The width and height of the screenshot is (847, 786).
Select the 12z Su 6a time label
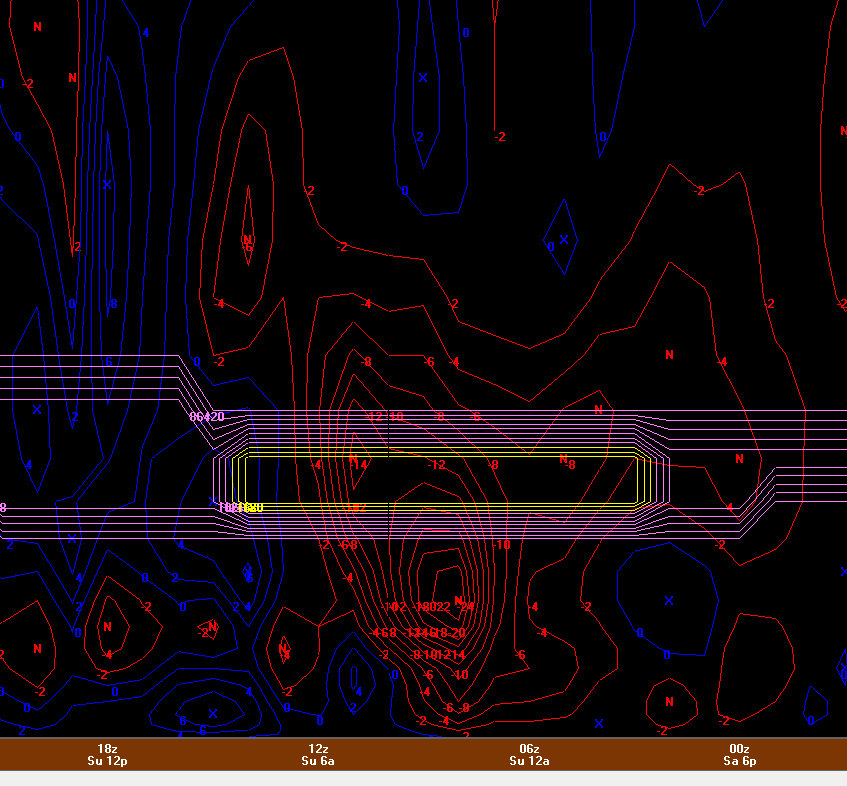tap(318, 755)
